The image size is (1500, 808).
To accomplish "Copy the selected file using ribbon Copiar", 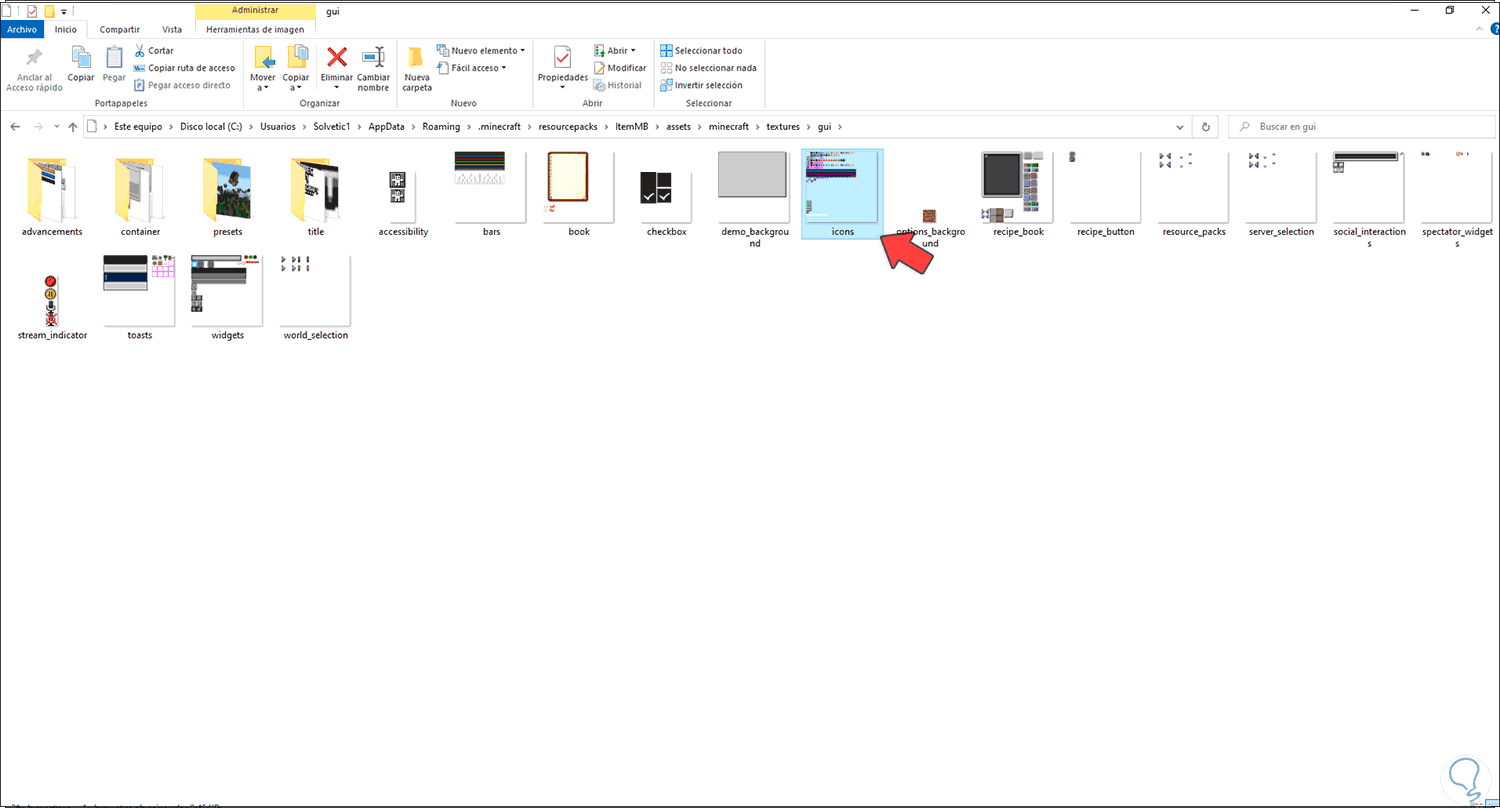I will point(81,64).
